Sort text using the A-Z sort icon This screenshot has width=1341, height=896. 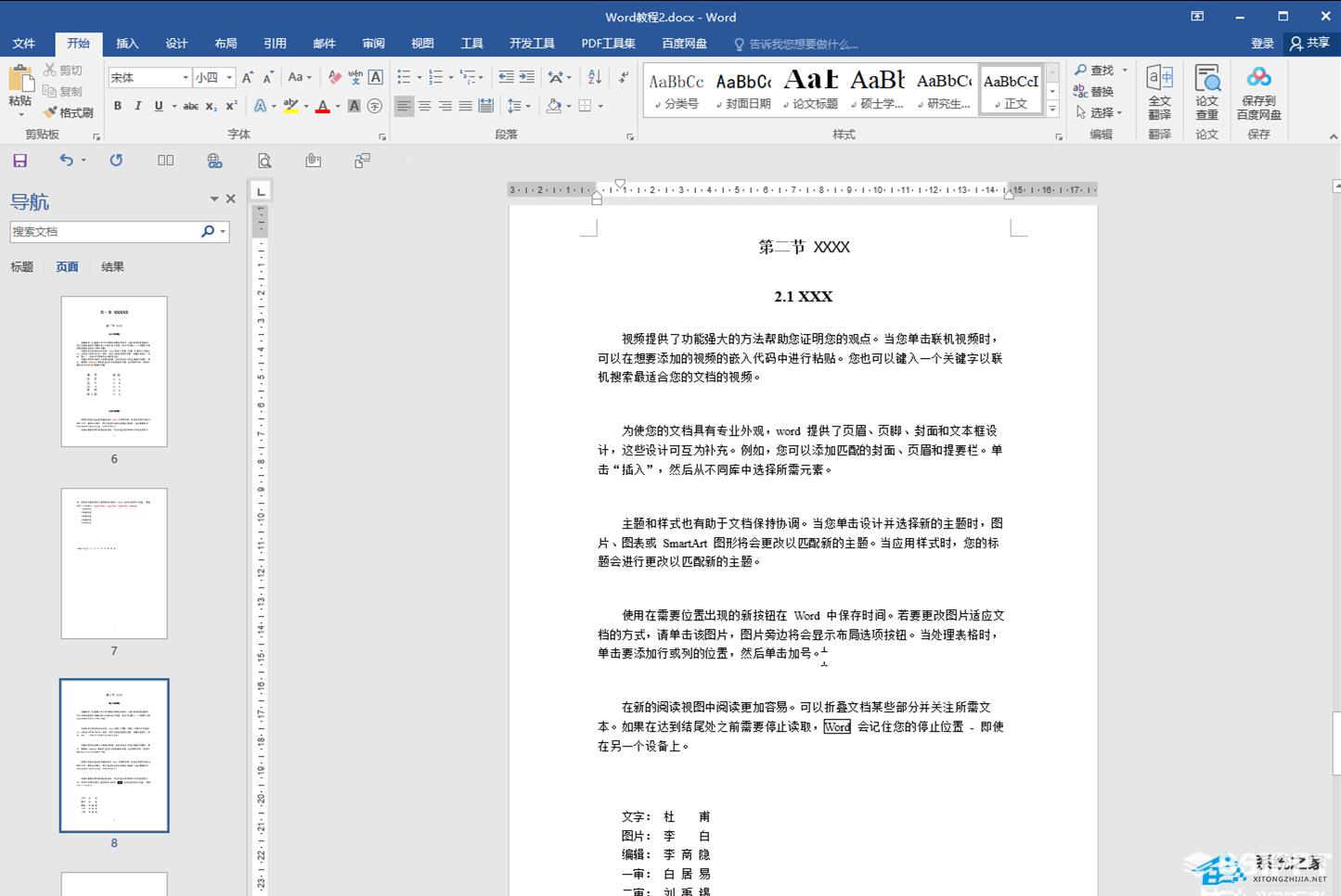(x=595, y=77)
